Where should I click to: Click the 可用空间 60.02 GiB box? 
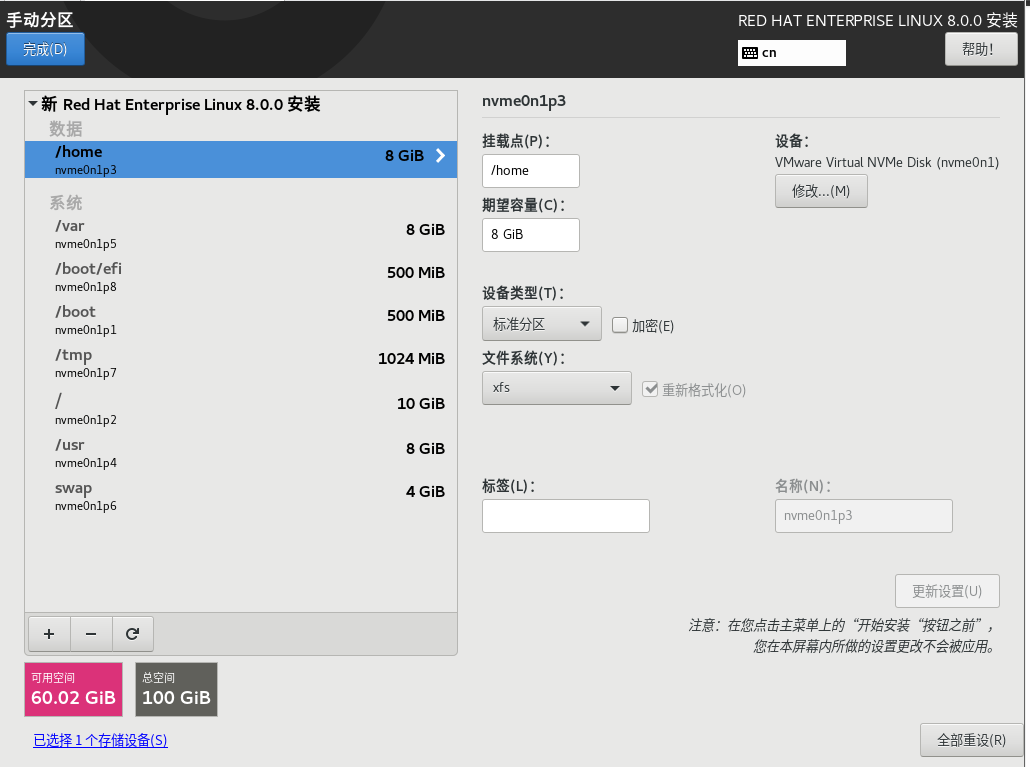coord(74,689)
